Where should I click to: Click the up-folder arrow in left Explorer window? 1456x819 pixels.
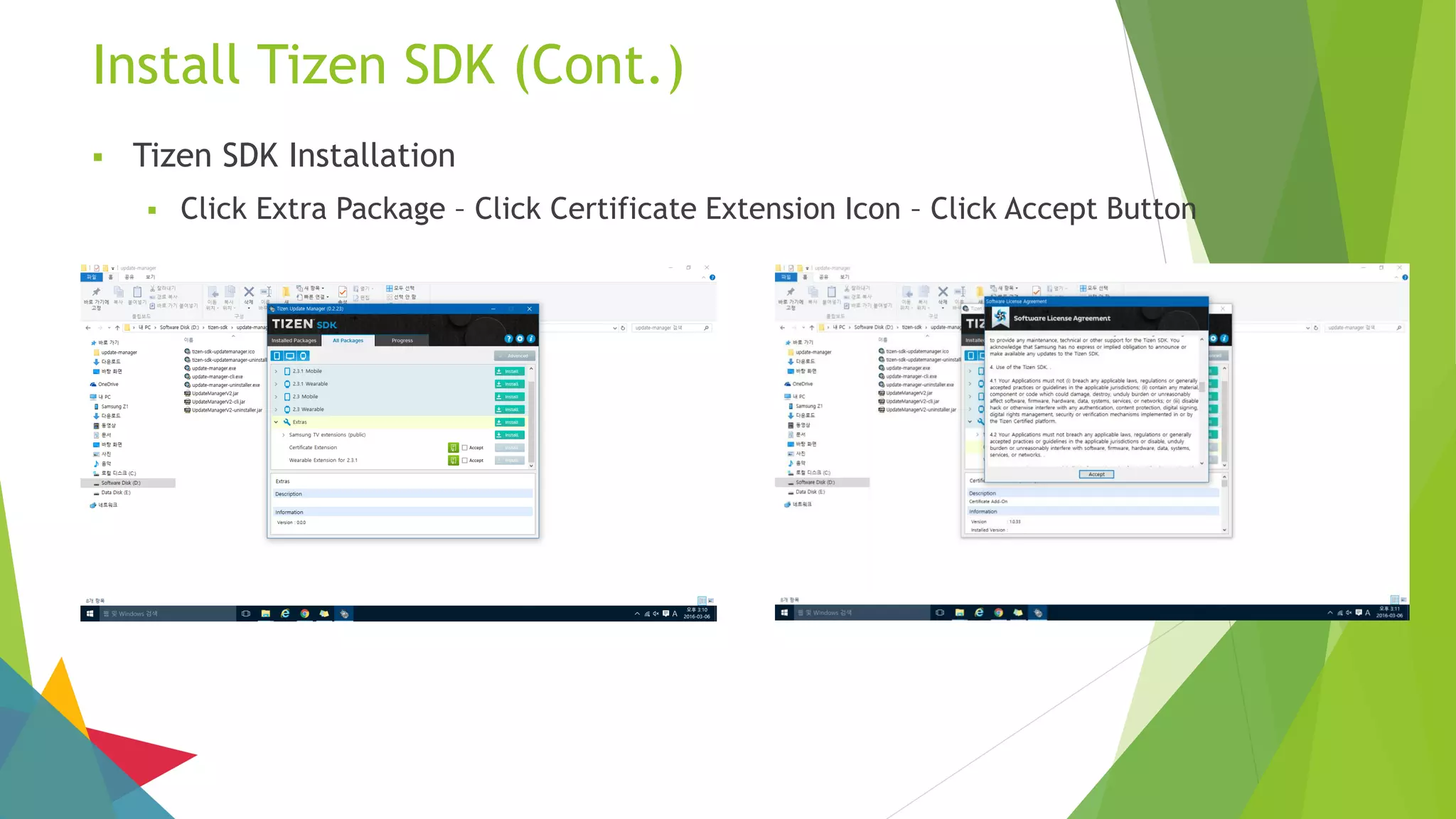tap(117, 328)
